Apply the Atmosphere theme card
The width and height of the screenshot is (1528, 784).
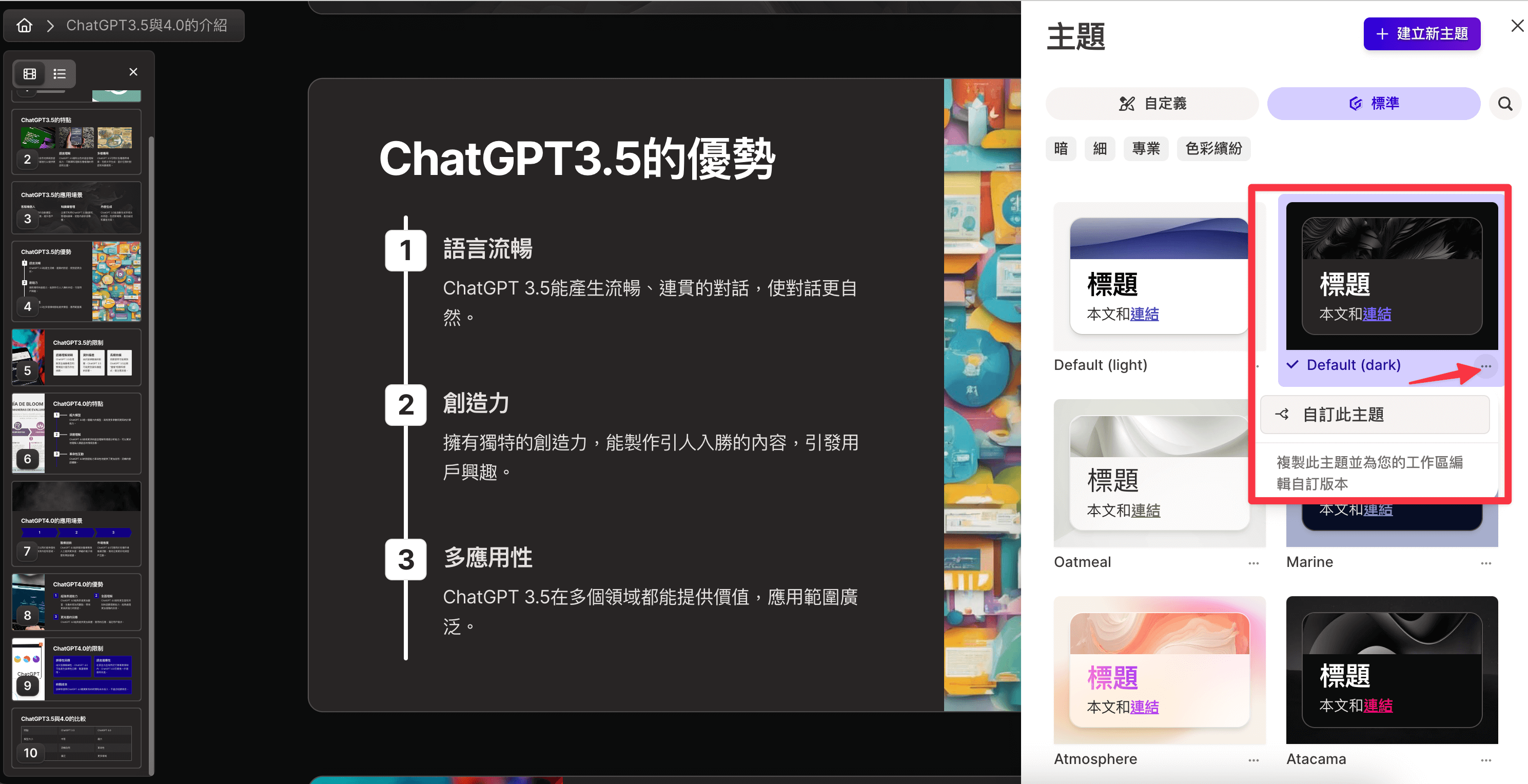click(1159, 670)
